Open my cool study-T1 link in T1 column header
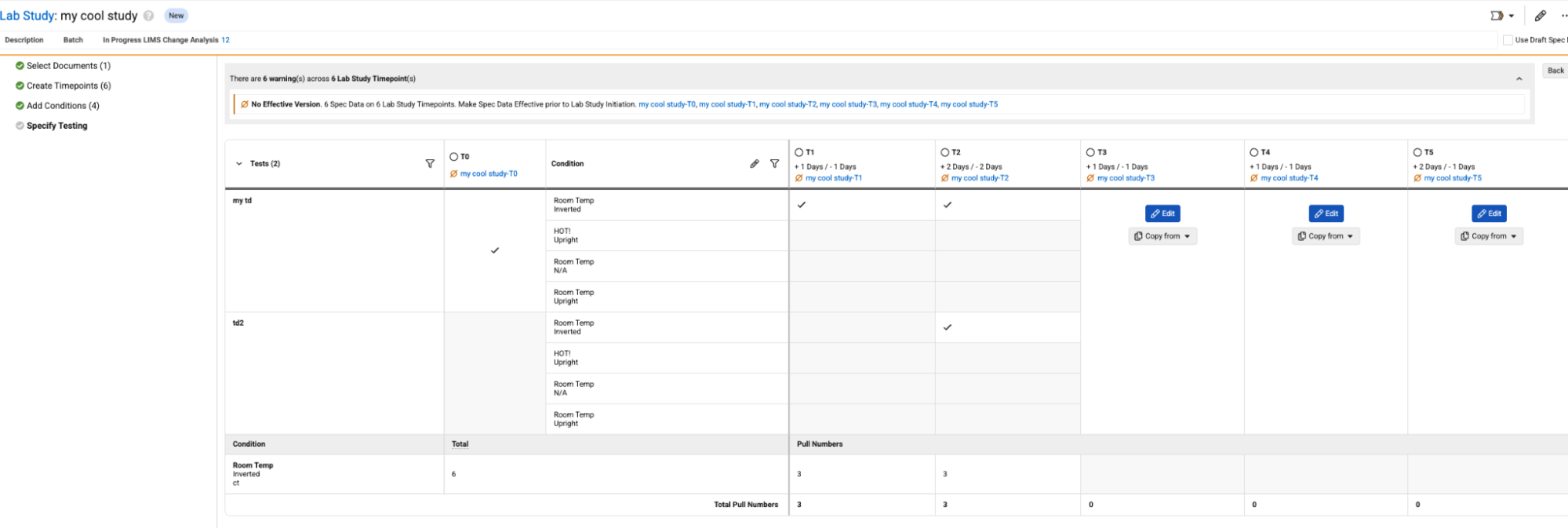 click(833, 178)
